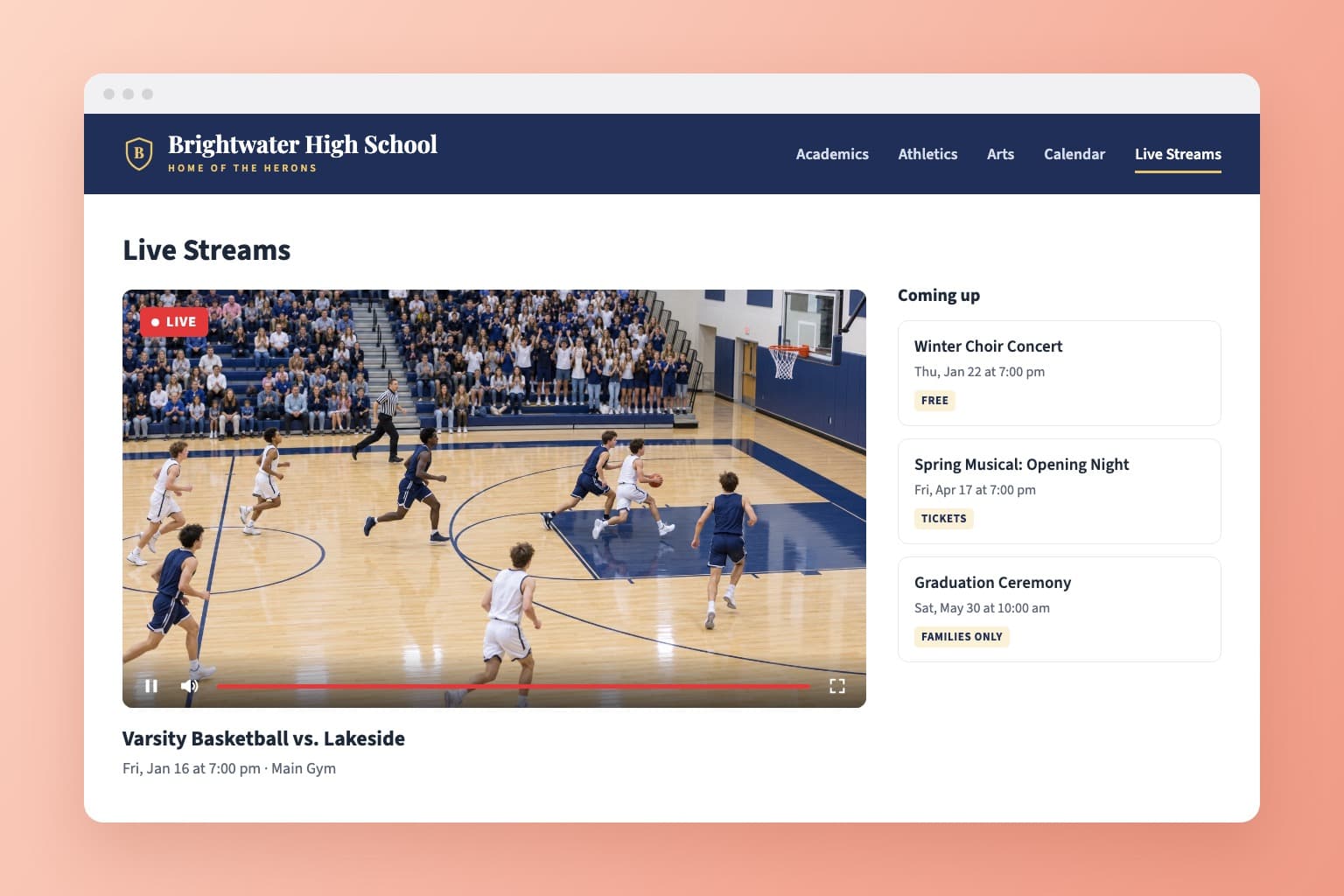The width and height of the screenshot is (1344, 896).
Task: Open the video in fullscreen mode
Action: (837, 686)
